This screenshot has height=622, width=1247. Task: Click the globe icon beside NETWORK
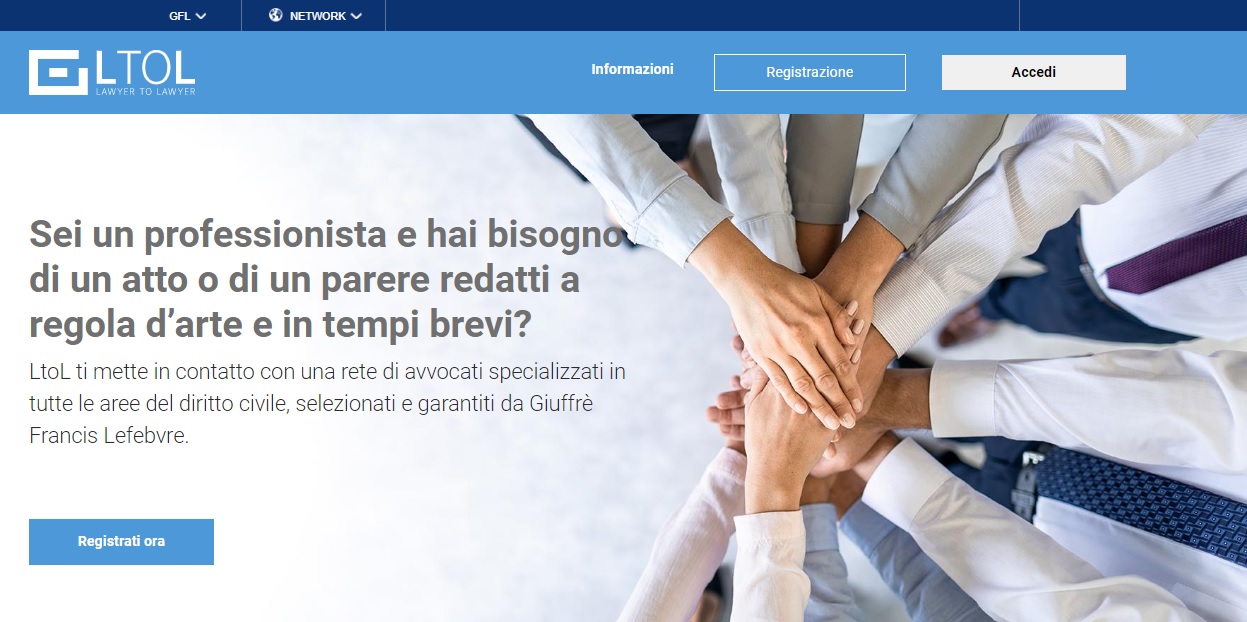click(276, 15)
